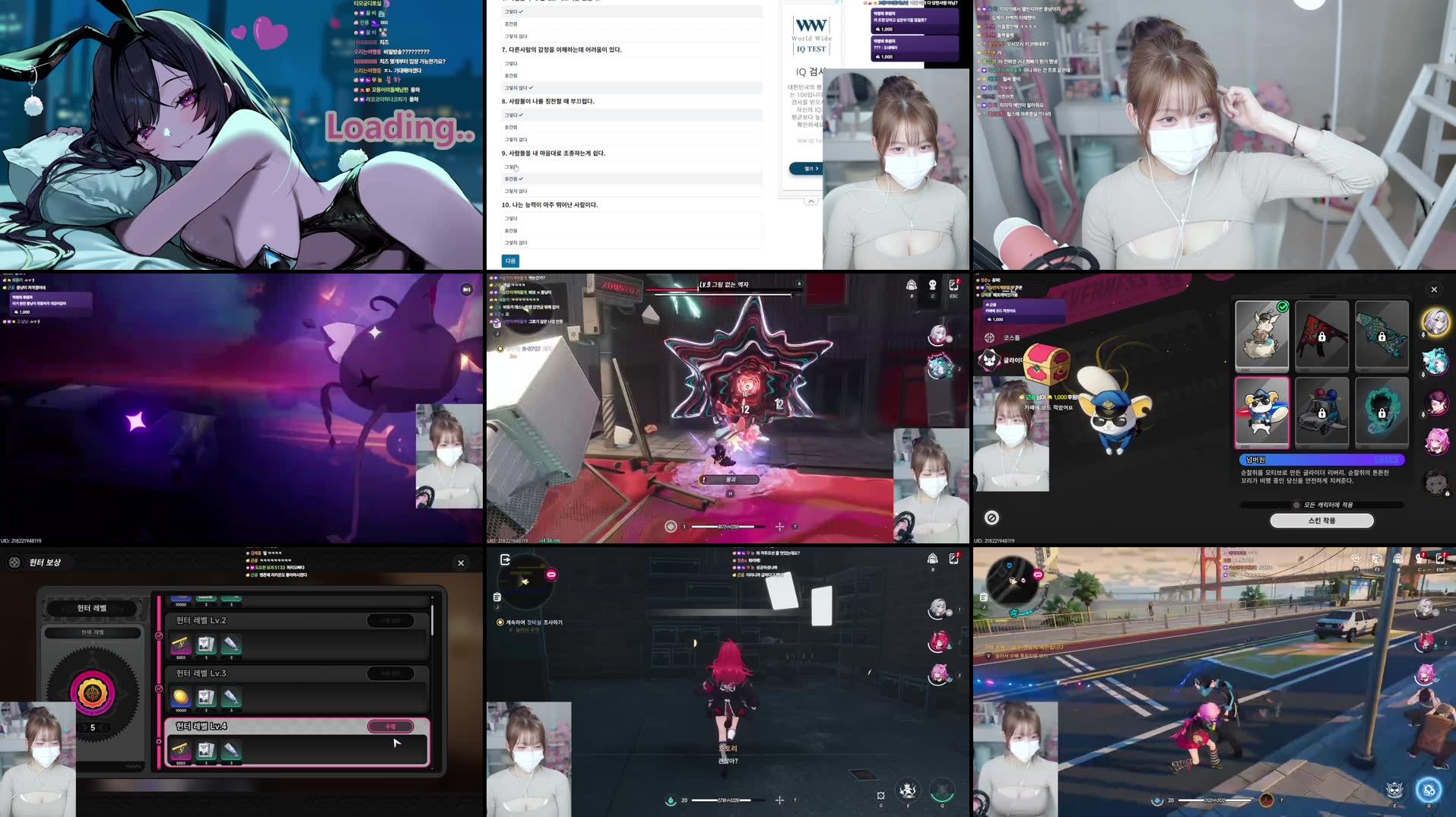This screenshot has width=1456, height=817.
Task: Select '그렇다' under question 9
Action: (x=631, y=167)
